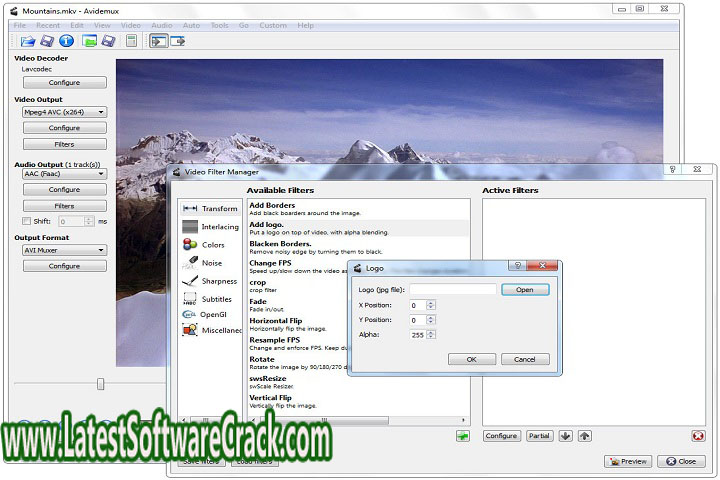Select the Add Borders filter
Screen dimensions: 720x480
click(x=358, y=209)
